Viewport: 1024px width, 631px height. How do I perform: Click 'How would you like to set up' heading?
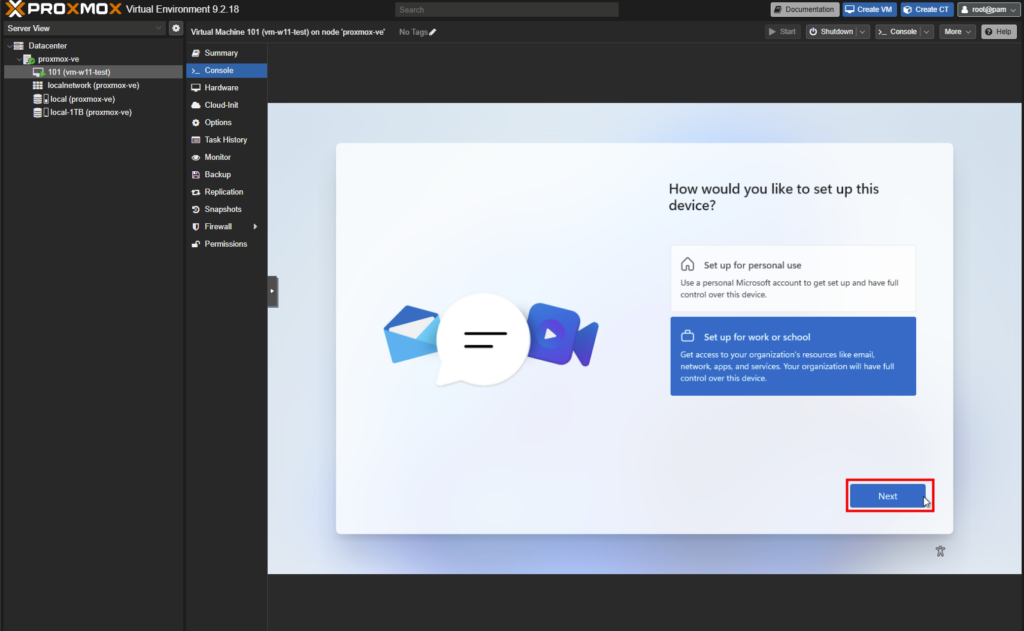773,197
